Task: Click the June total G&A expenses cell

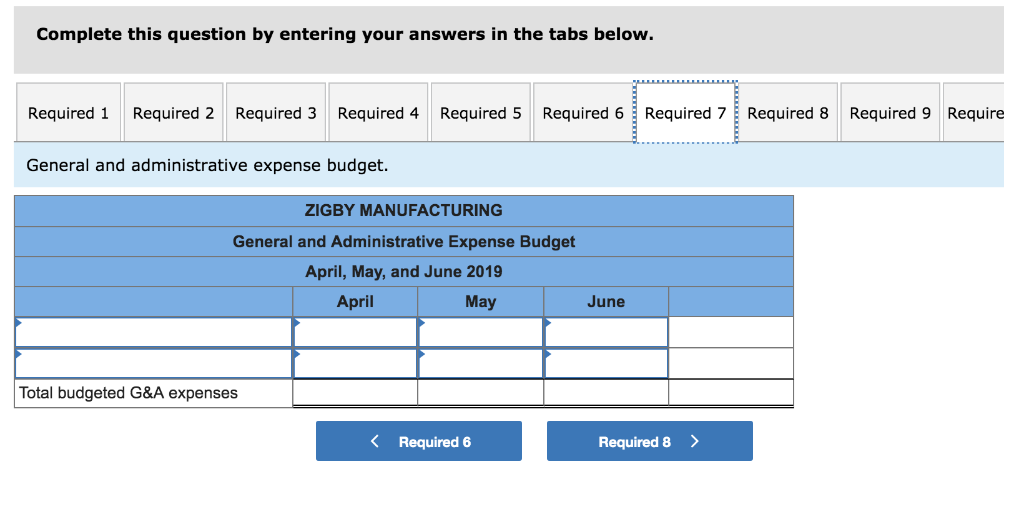Action: [606, 393]
